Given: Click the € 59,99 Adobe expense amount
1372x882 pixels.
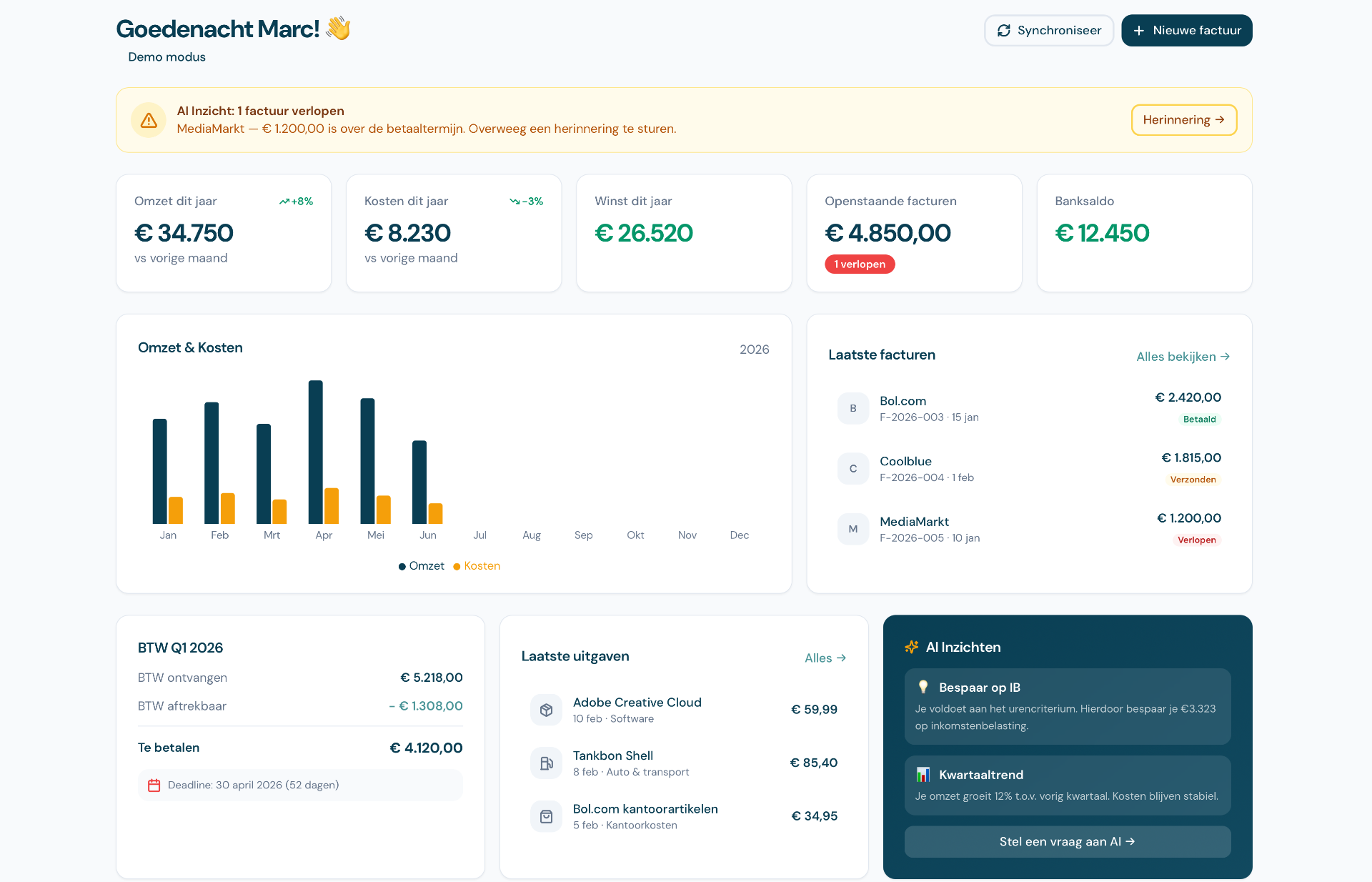Looking at the screenshot, I should 815,710.
